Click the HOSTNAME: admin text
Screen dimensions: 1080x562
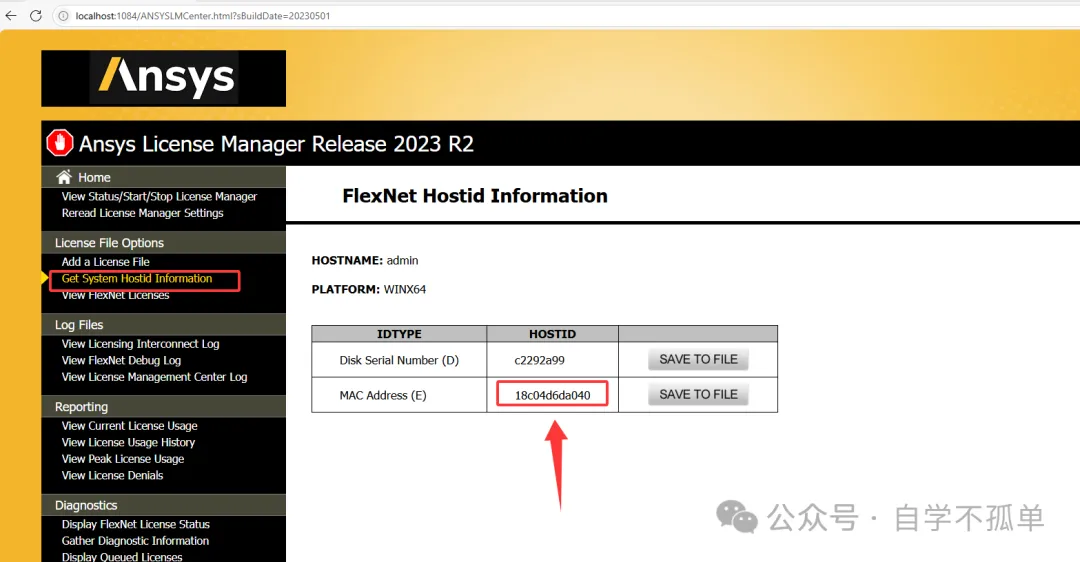(x=365, y=260)
